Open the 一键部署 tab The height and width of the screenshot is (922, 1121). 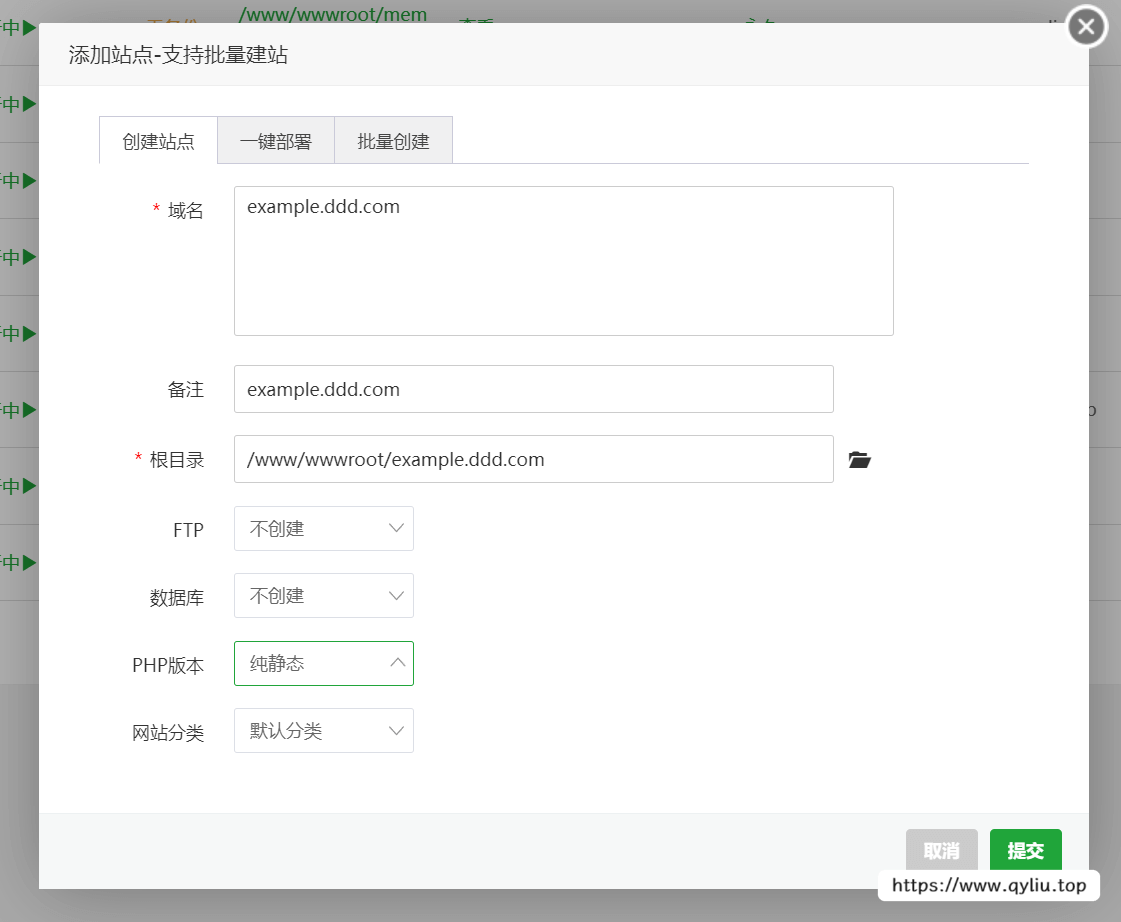(275, 141)
